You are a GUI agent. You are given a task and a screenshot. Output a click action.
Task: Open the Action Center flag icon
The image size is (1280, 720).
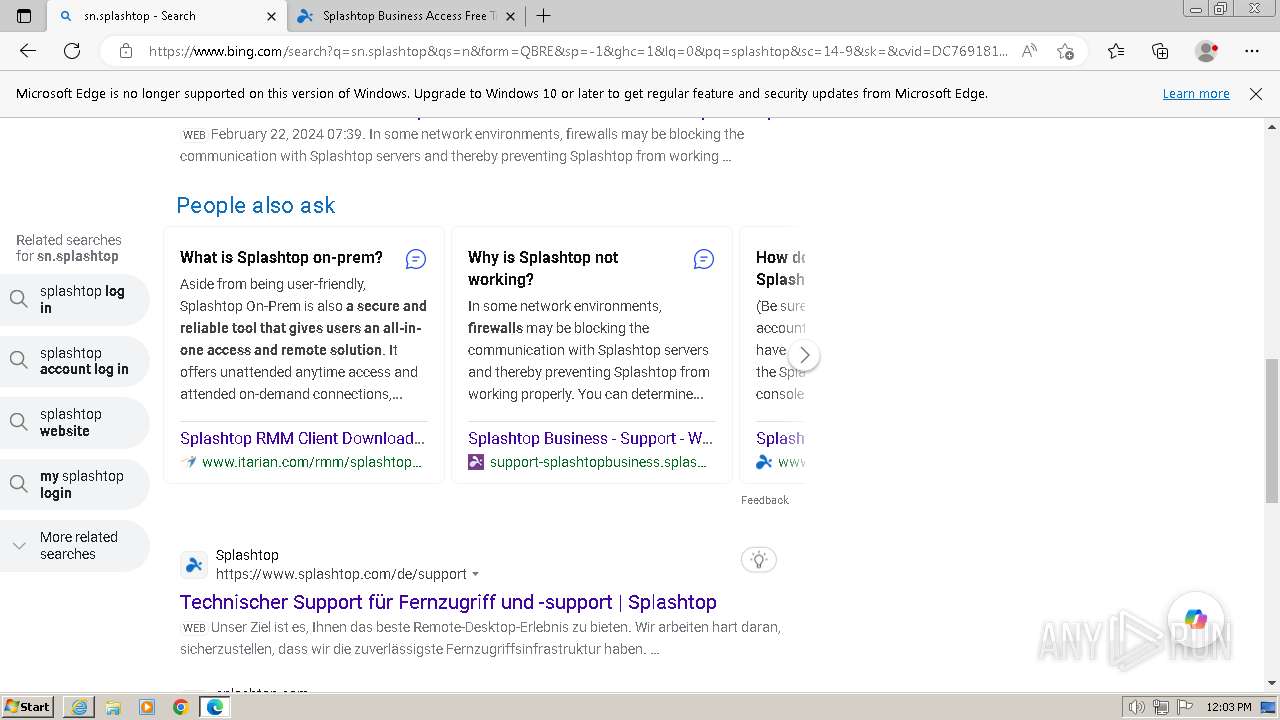(1185, 707)
